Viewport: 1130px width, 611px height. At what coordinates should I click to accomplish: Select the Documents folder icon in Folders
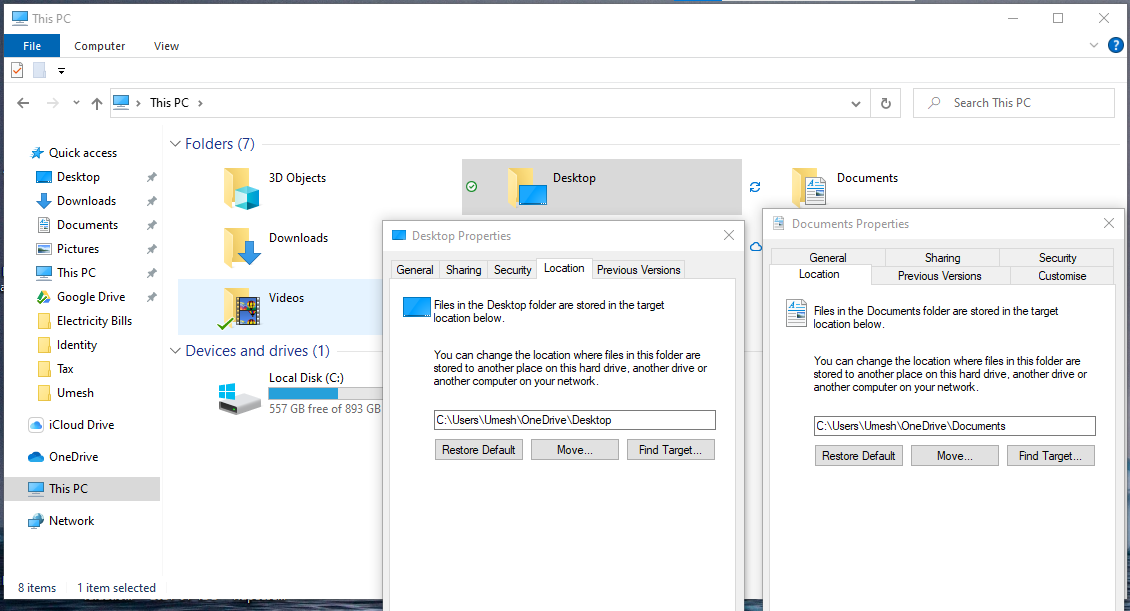[x=809, y=187]
